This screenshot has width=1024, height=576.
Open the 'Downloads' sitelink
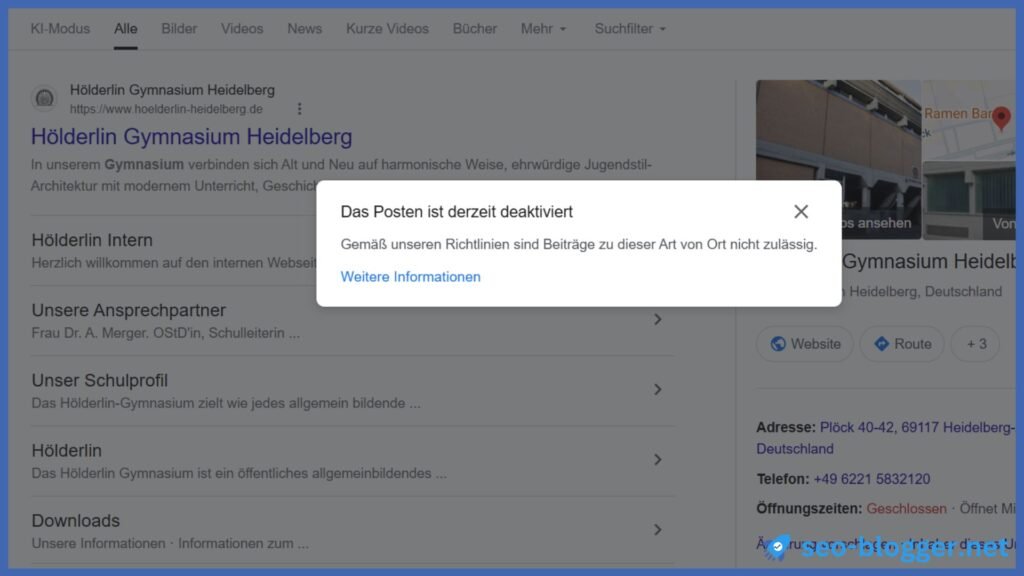click(76, 520)
